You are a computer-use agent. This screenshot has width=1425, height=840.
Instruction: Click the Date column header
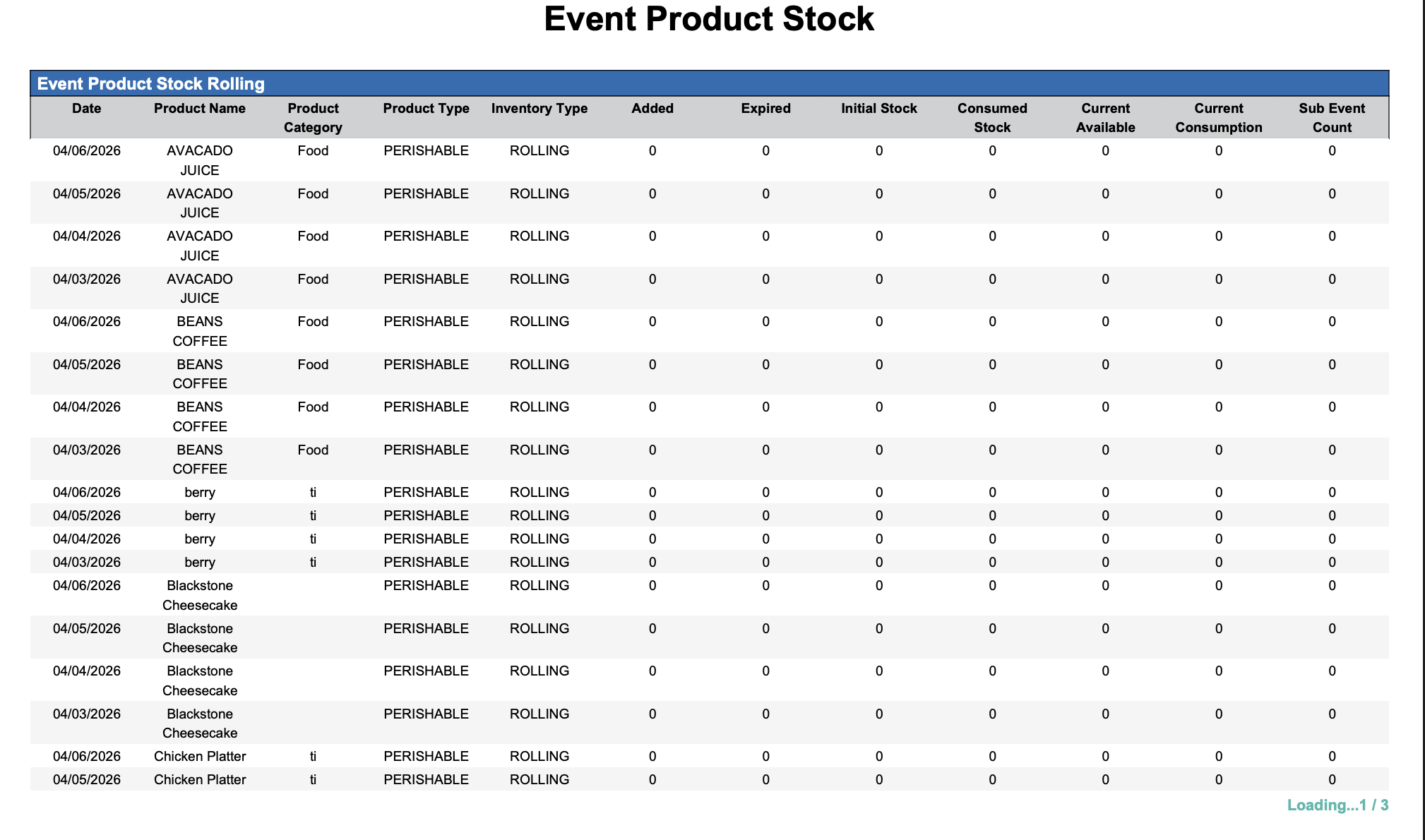(x=86, y=109)
